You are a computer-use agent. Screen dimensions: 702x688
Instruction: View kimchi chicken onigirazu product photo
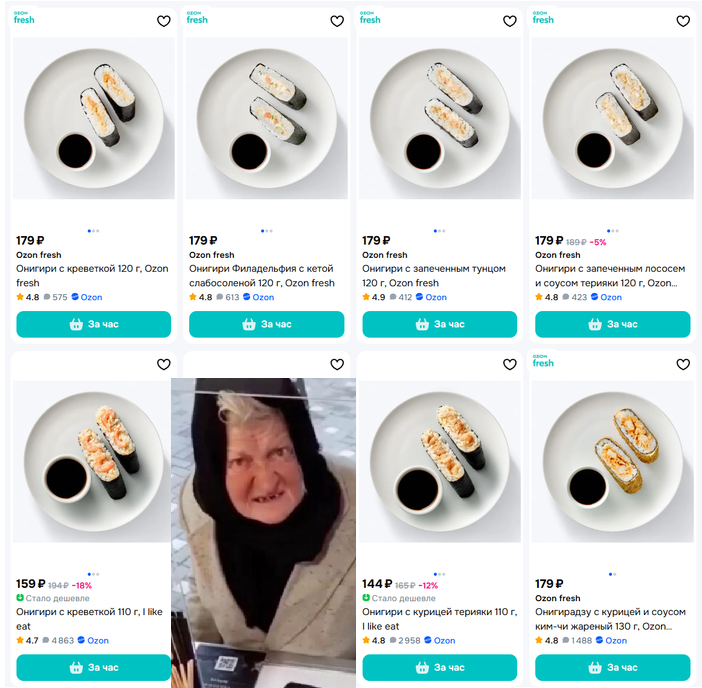[612, 462]
